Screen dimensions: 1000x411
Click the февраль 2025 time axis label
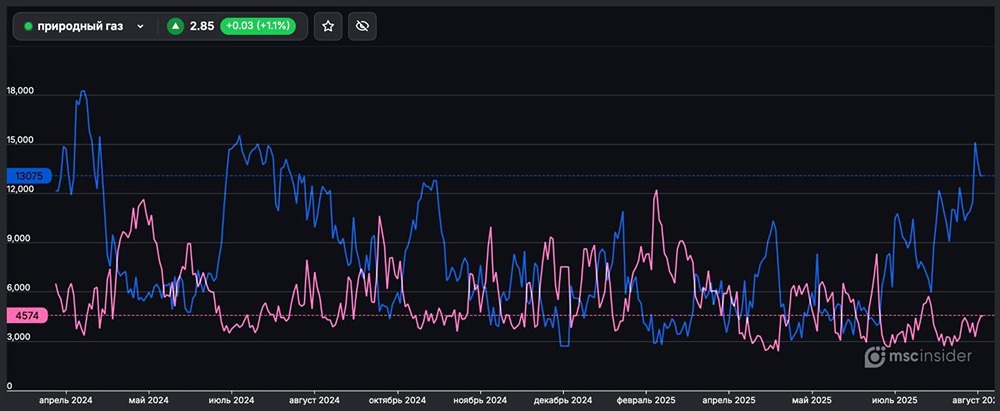pos(647,400)
